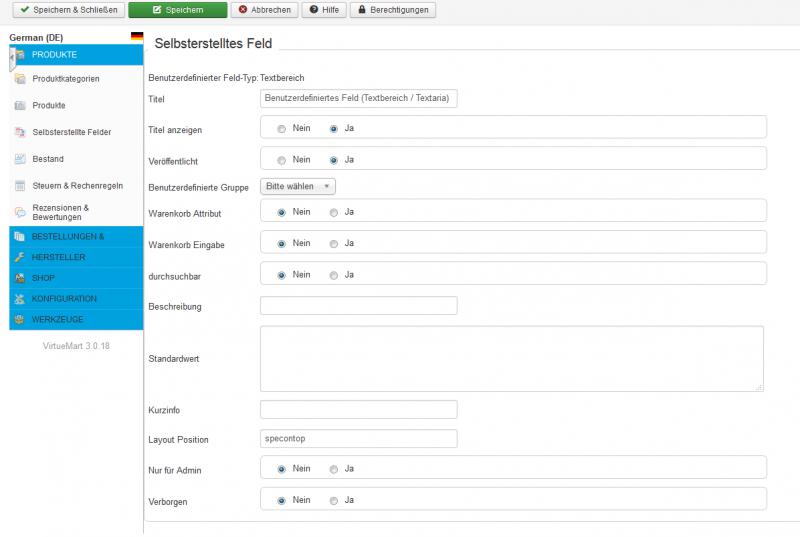Click the Speichern & Schließen button
Viewport: 800px width, 537px height.
point(65,10)
